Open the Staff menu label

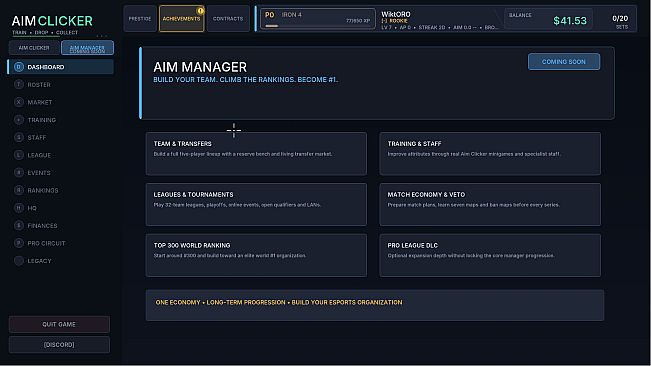pyautogui.click(x=37, y=137)
